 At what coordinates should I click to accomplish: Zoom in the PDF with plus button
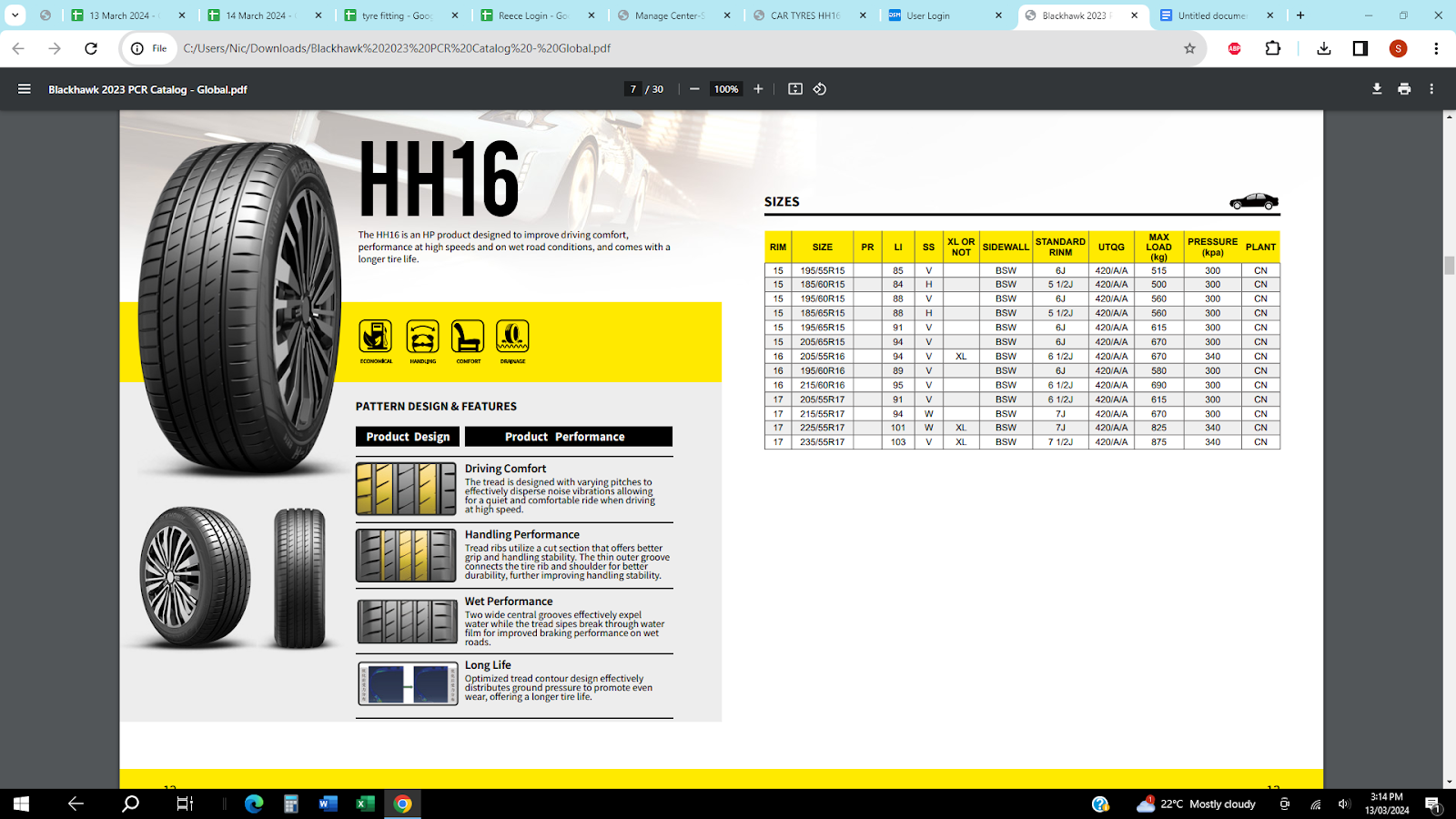[758, 89]
